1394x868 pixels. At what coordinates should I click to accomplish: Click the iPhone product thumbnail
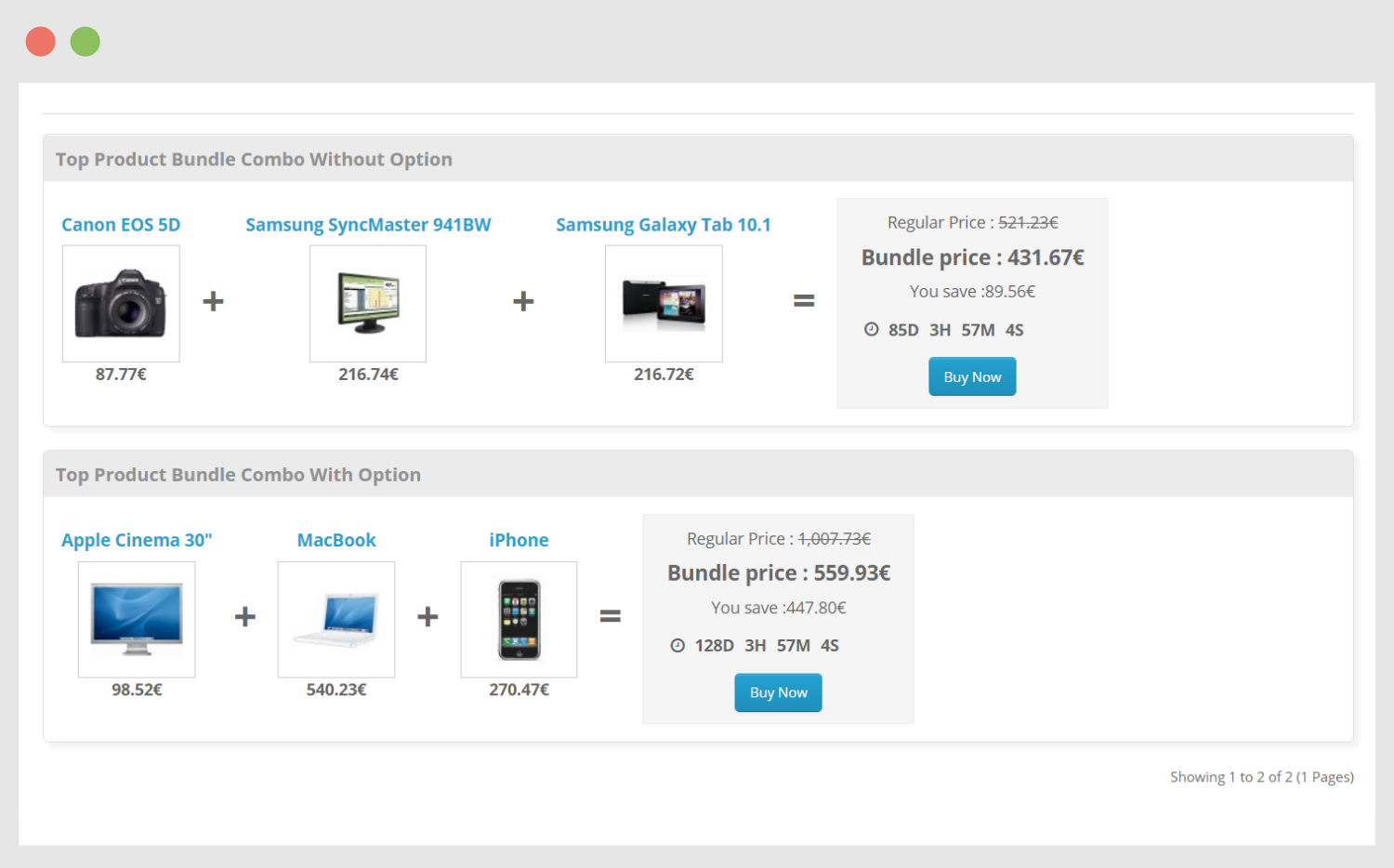click(519, 619)
